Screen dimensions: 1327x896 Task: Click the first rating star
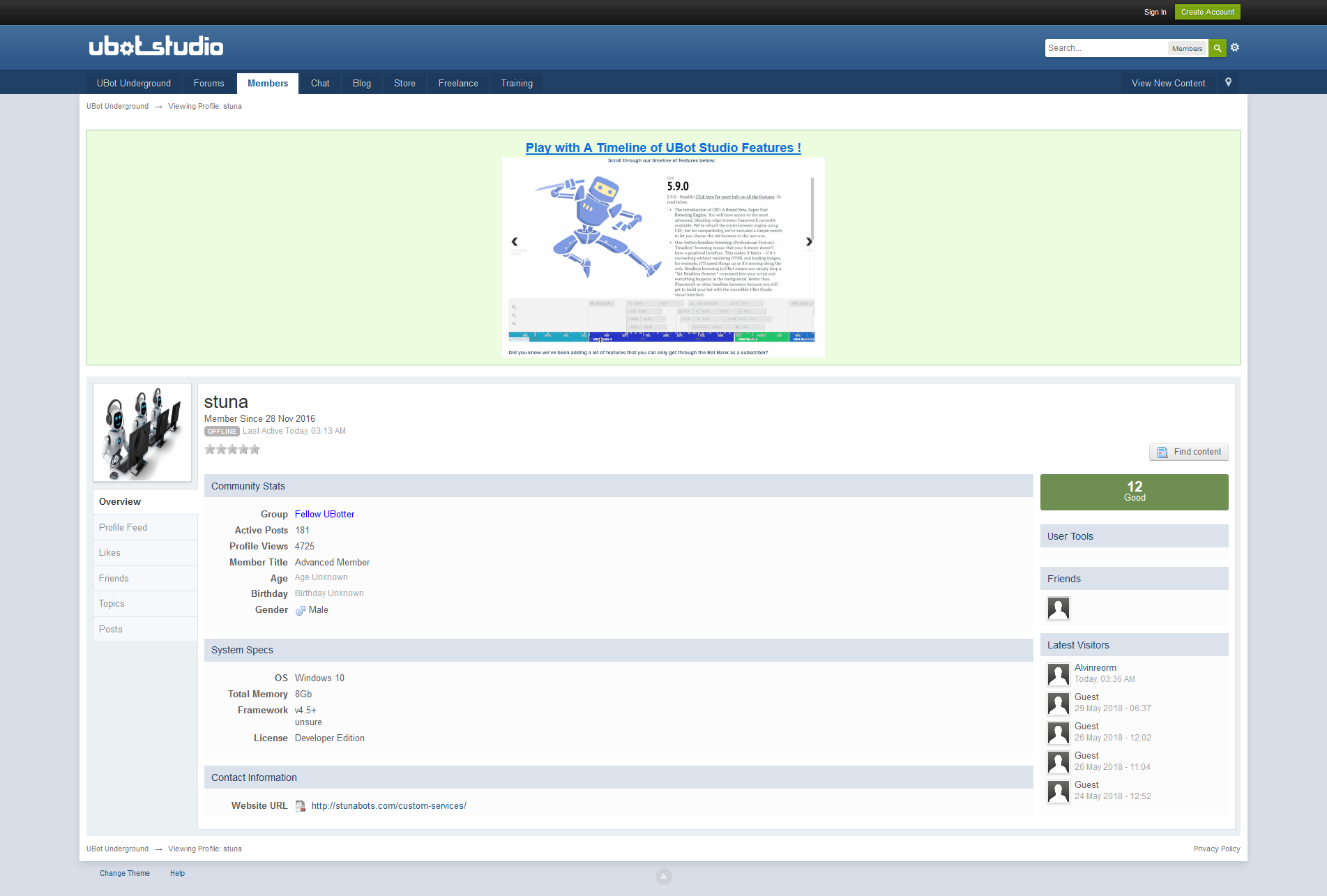(210, 450)
